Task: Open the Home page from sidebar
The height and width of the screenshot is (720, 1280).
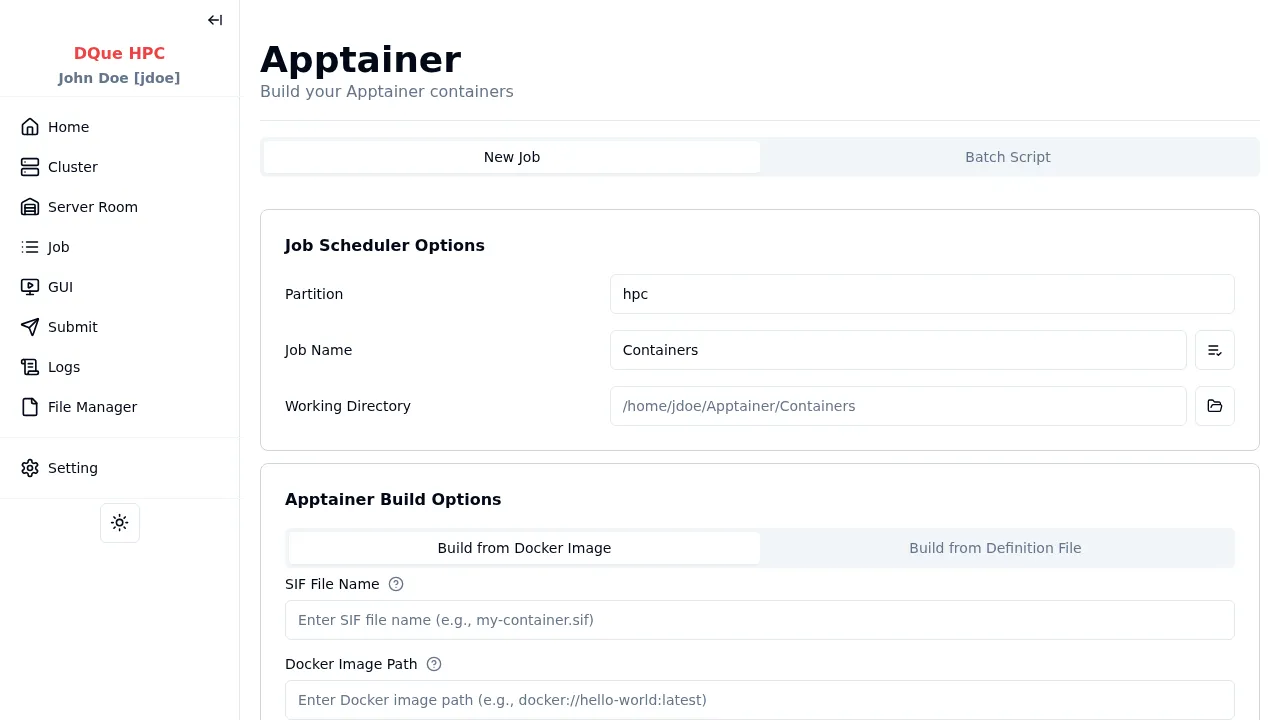Action: [68, 127]
